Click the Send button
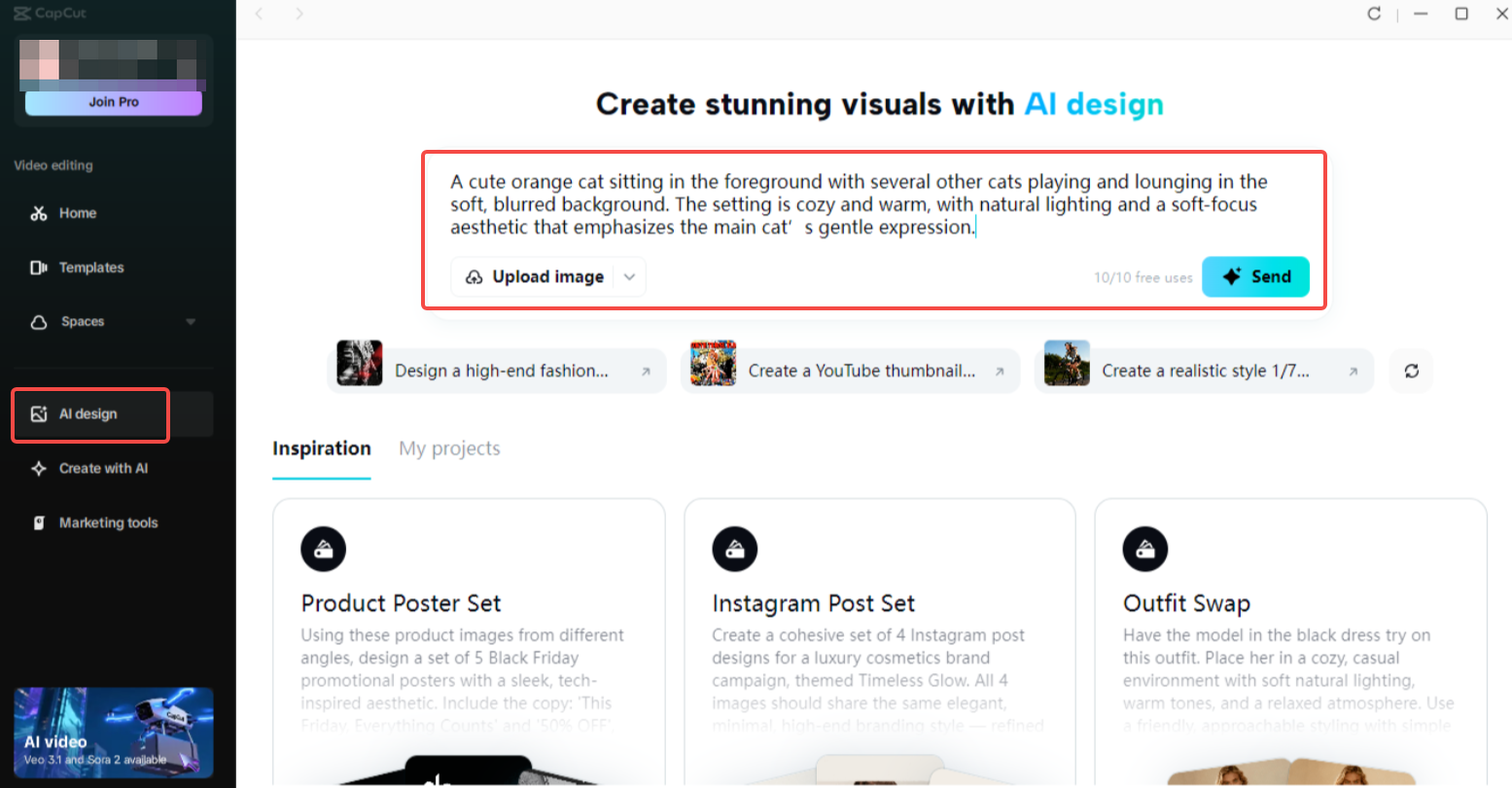 click(1256, 277)
